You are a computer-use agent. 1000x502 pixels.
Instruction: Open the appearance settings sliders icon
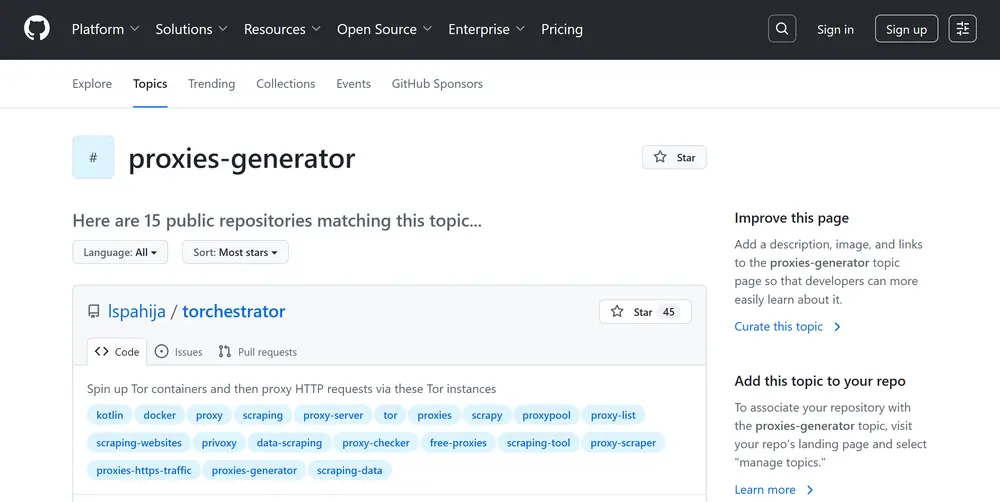pos(962,29)
